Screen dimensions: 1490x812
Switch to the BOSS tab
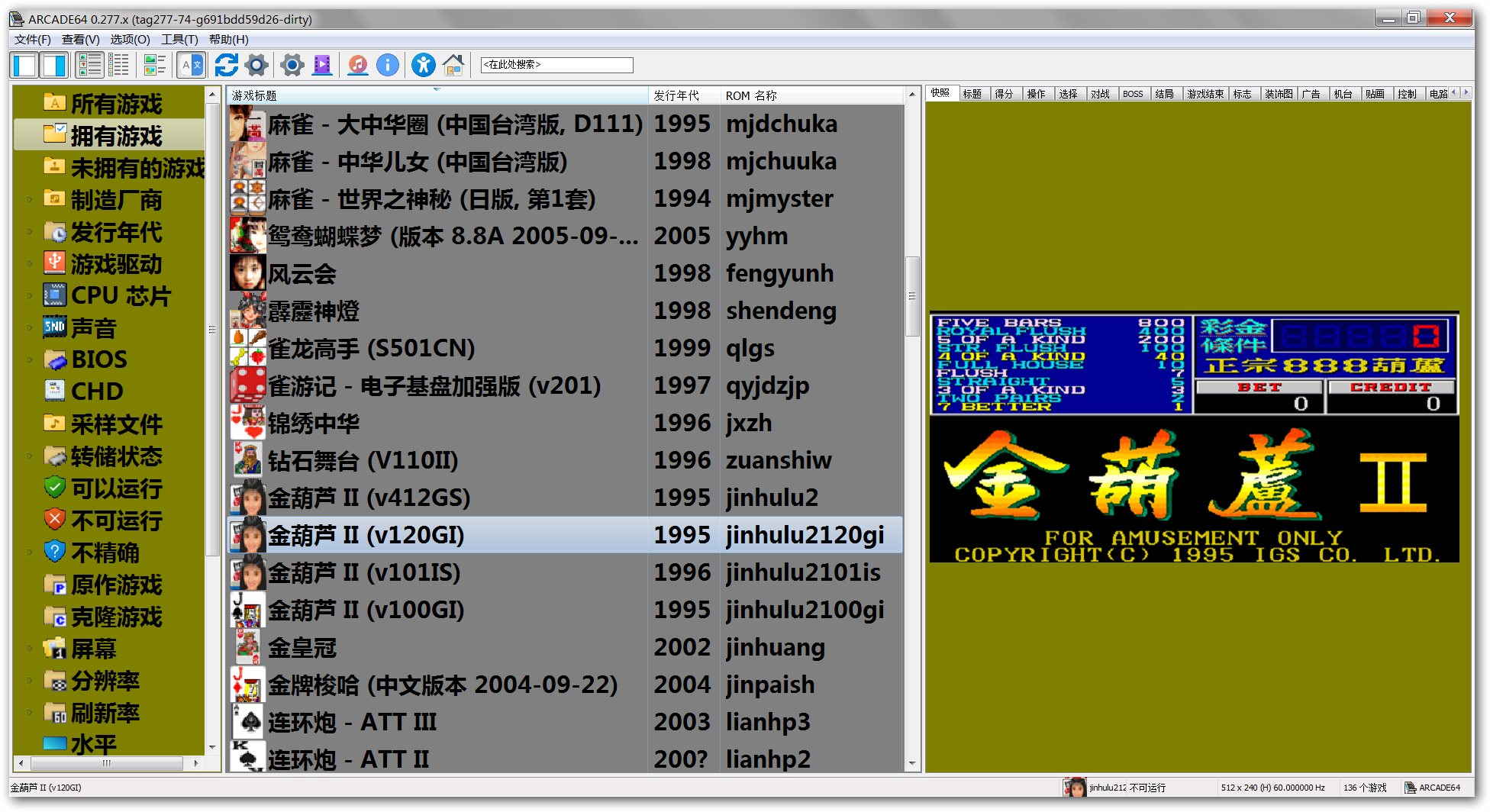1134,94
